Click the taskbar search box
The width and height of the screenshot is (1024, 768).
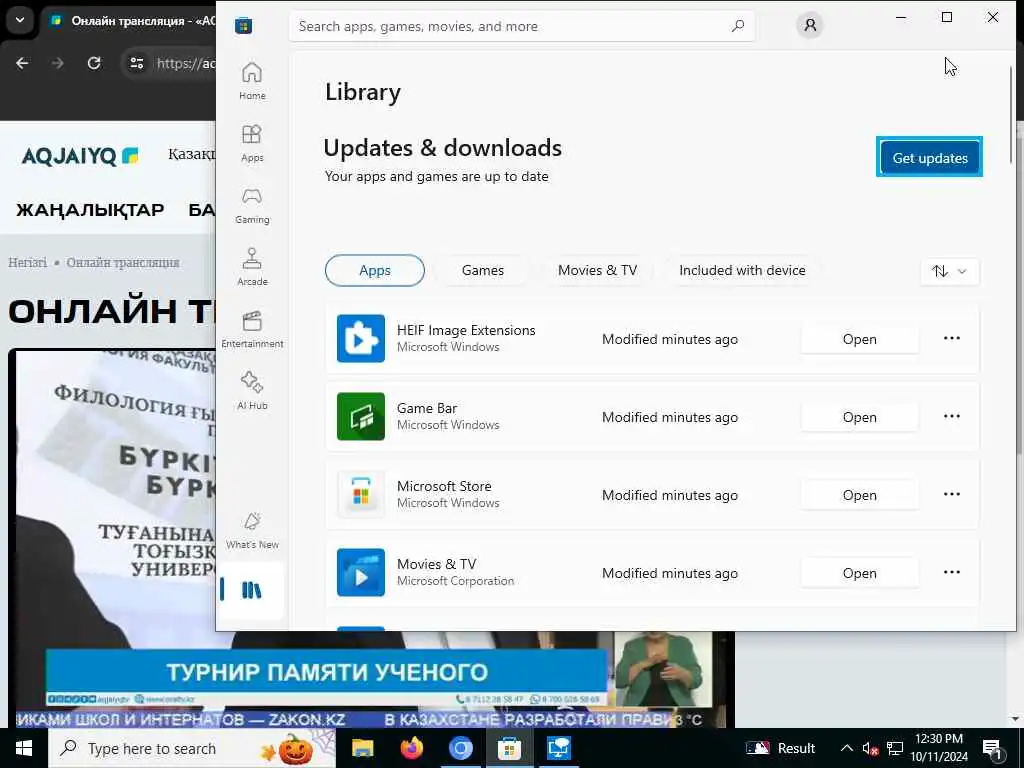click(192, 748)
